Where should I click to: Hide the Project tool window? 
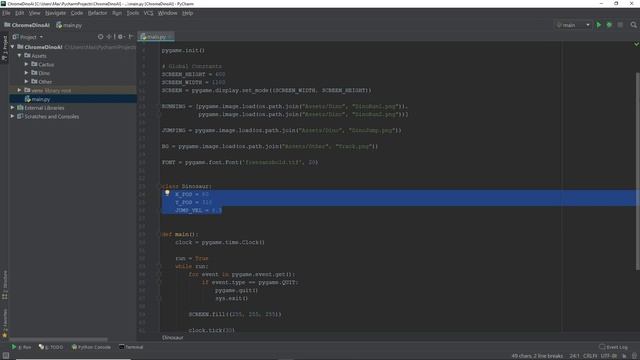point(131,37)
